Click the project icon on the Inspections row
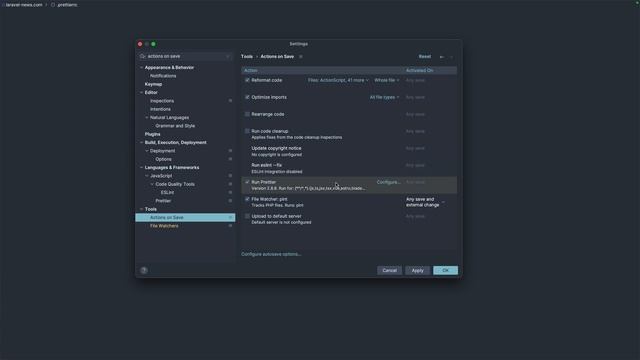 coord(230,101)
